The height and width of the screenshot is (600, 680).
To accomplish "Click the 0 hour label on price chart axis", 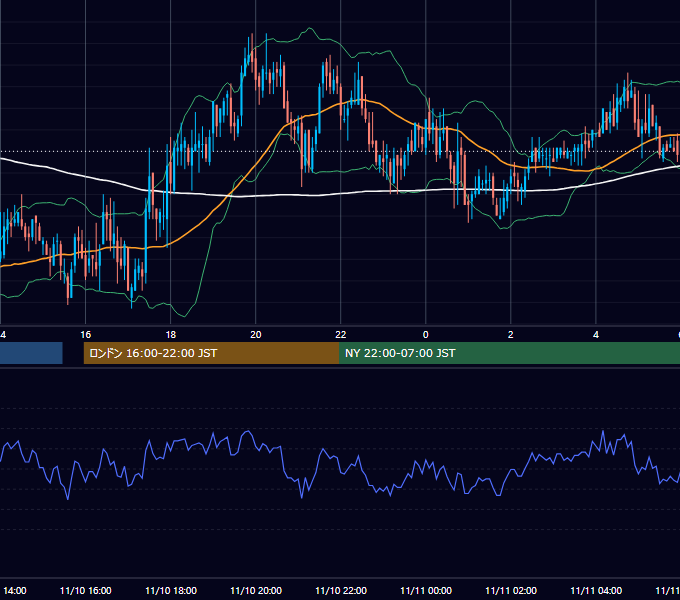I will pos(425,335).
